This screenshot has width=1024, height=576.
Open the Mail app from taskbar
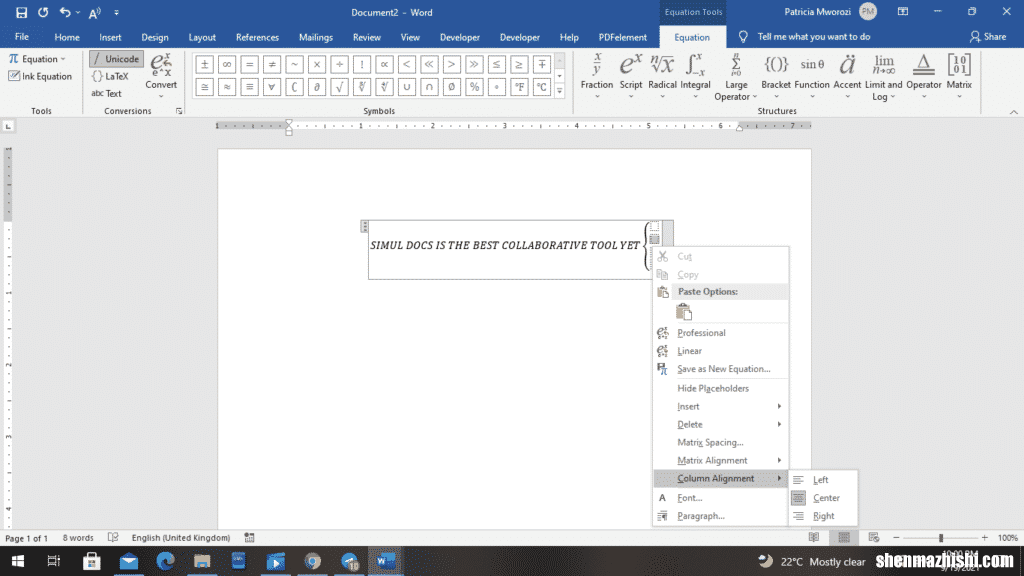coord(129,561)
